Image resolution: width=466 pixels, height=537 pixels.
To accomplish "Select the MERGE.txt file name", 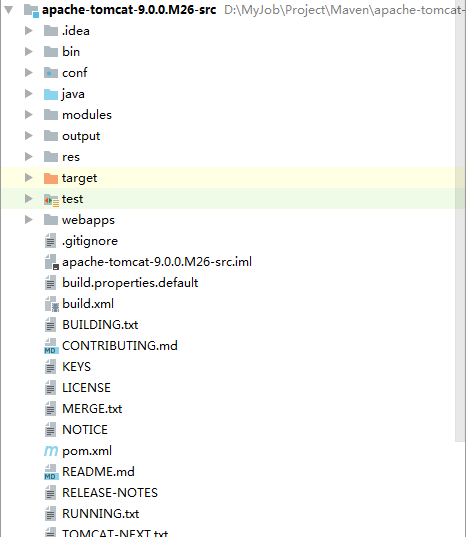I will tap(92, 409).
